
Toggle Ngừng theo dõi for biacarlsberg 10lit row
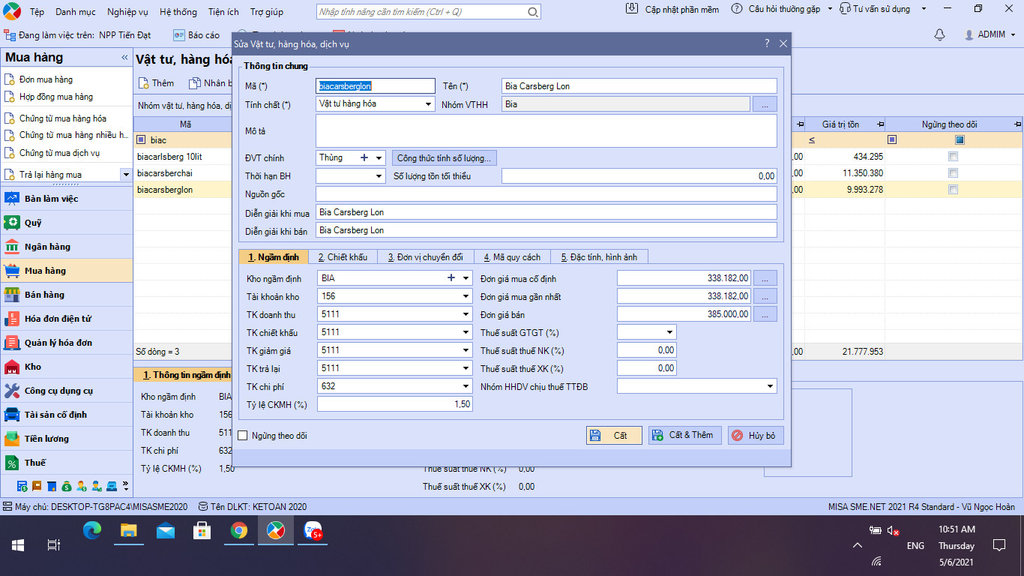[953, 157]
